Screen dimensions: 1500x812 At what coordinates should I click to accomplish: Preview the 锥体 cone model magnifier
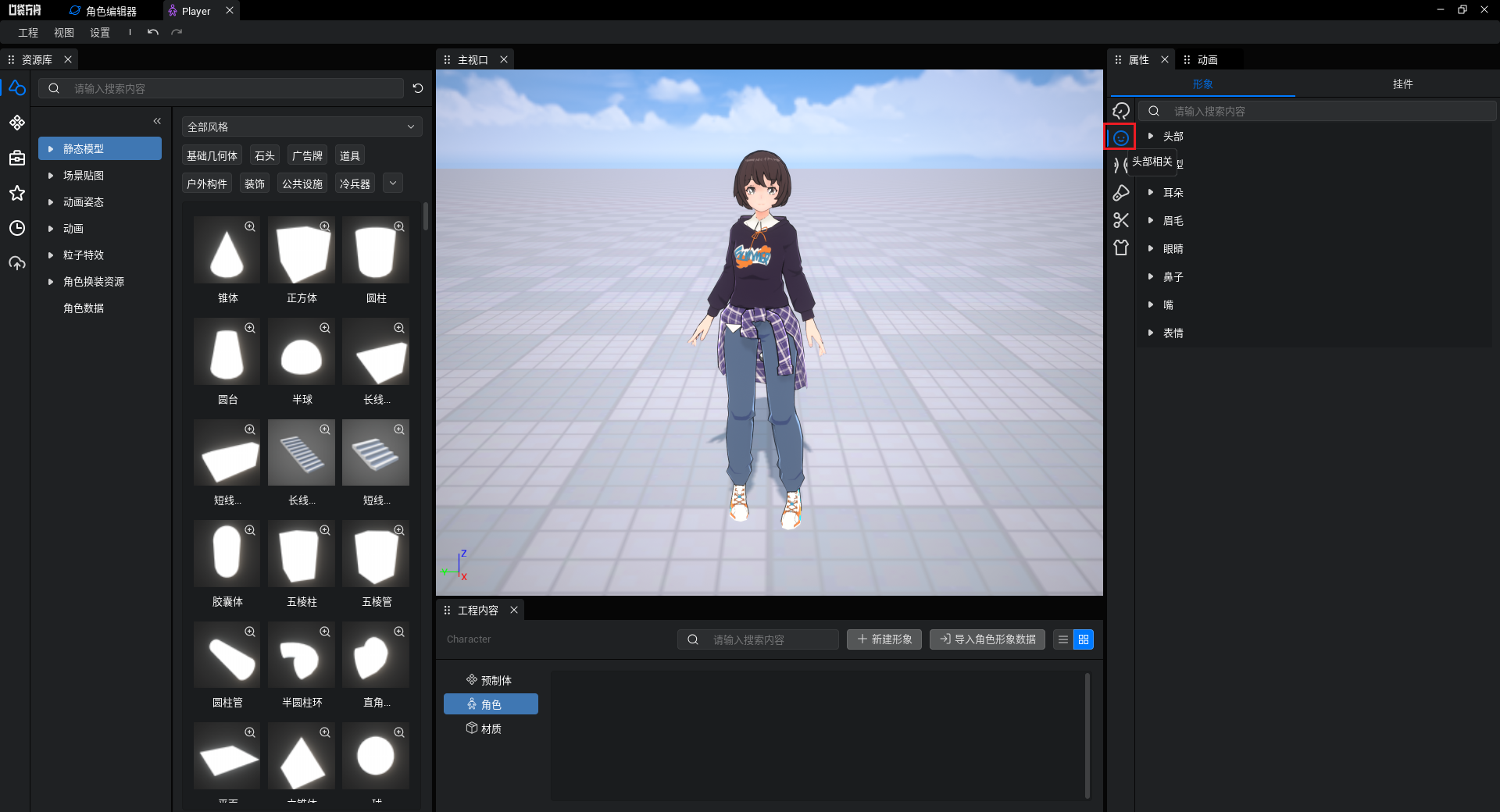click(250, 226)
